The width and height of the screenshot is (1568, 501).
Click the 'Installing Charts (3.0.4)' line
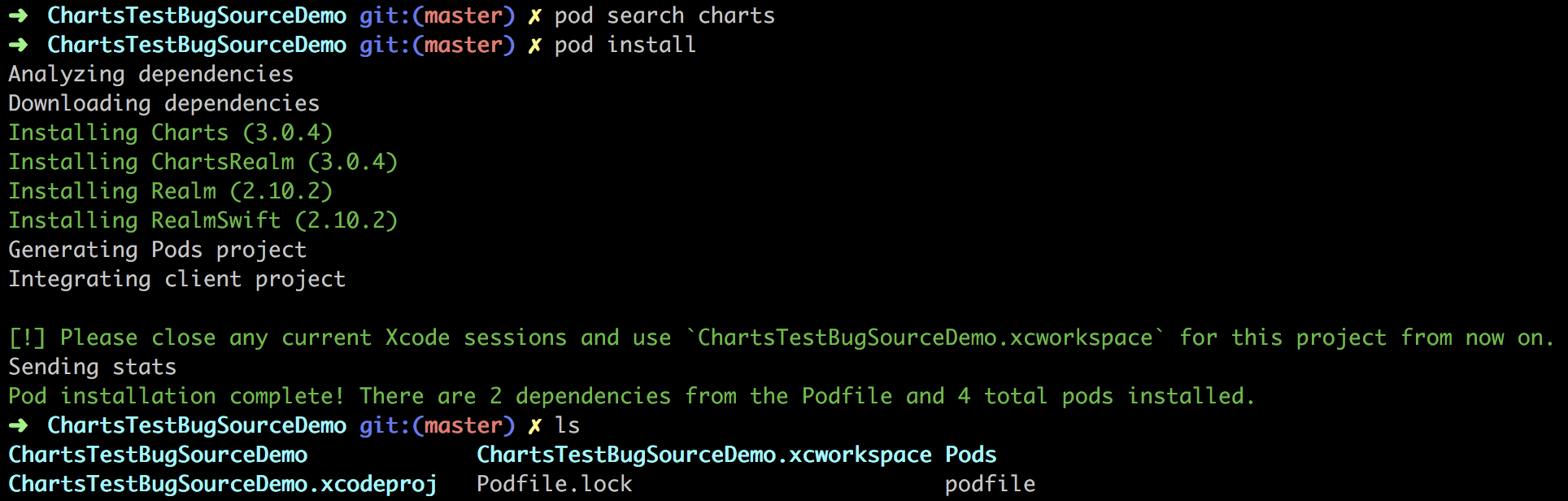[171, 133]
